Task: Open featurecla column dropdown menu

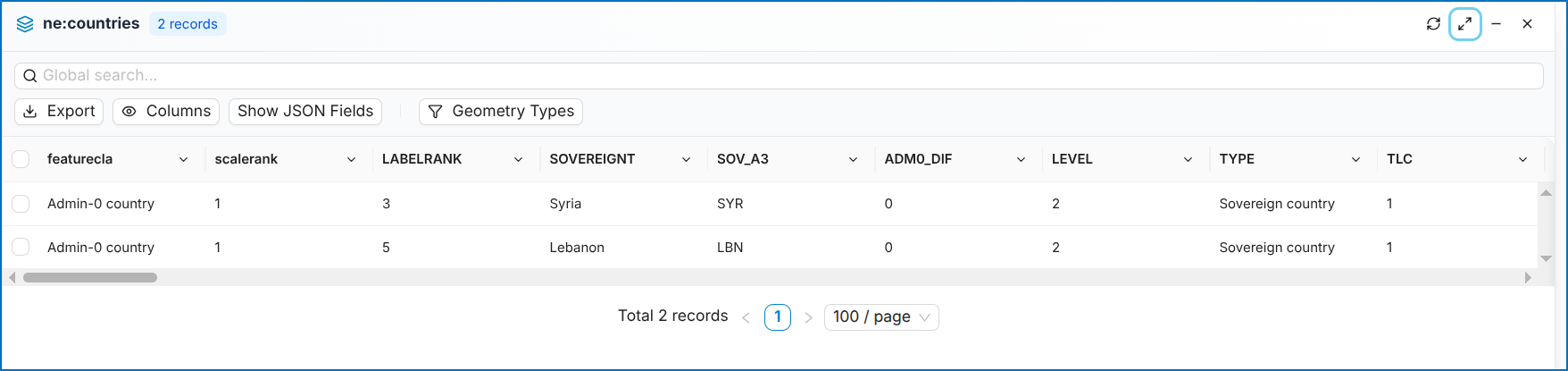Action: point(183,160)
